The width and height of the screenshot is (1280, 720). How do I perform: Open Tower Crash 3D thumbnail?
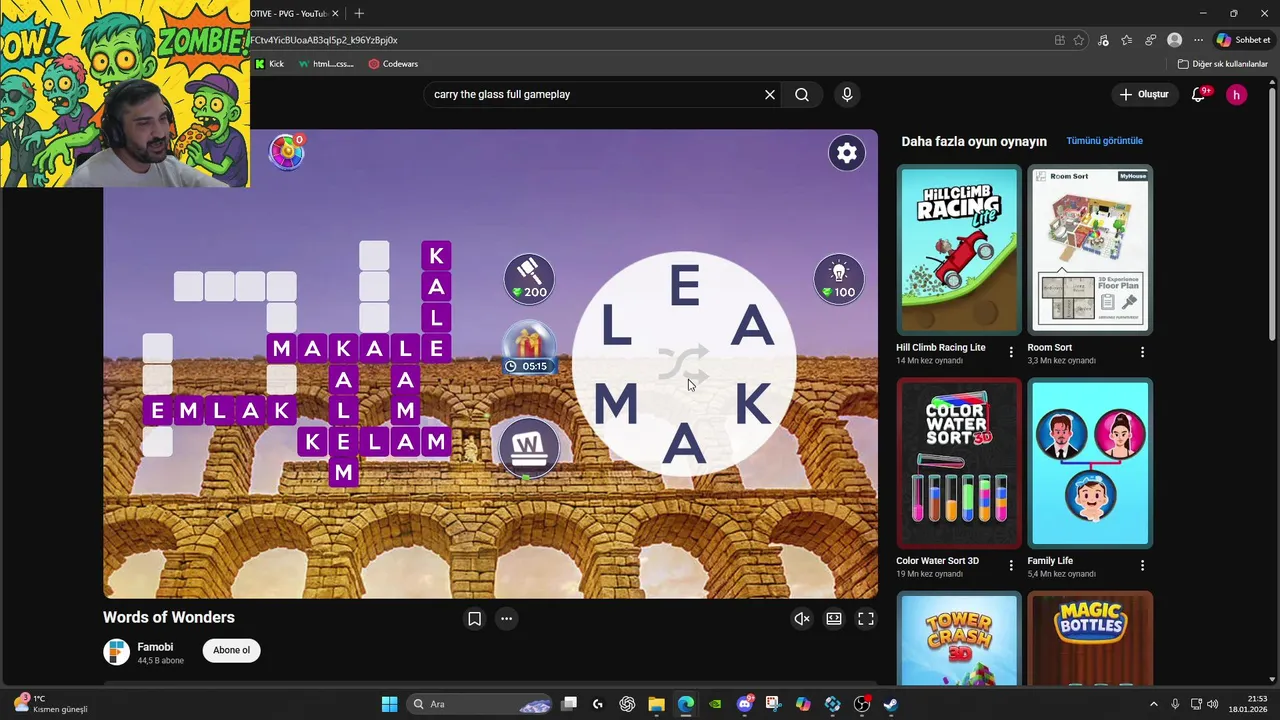click(959, 638)
